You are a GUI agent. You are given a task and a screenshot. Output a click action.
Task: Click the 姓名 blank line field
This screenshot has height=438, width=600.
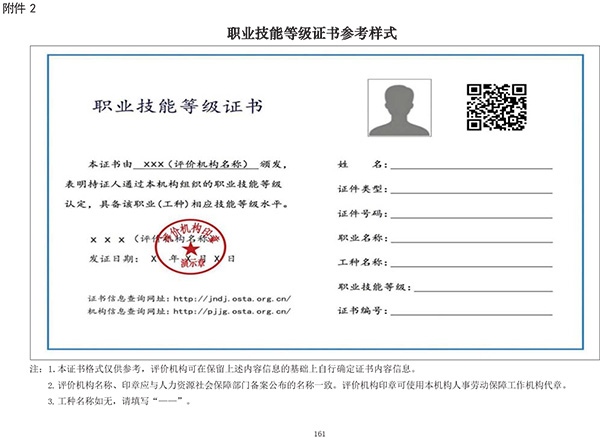click(471, 165)
